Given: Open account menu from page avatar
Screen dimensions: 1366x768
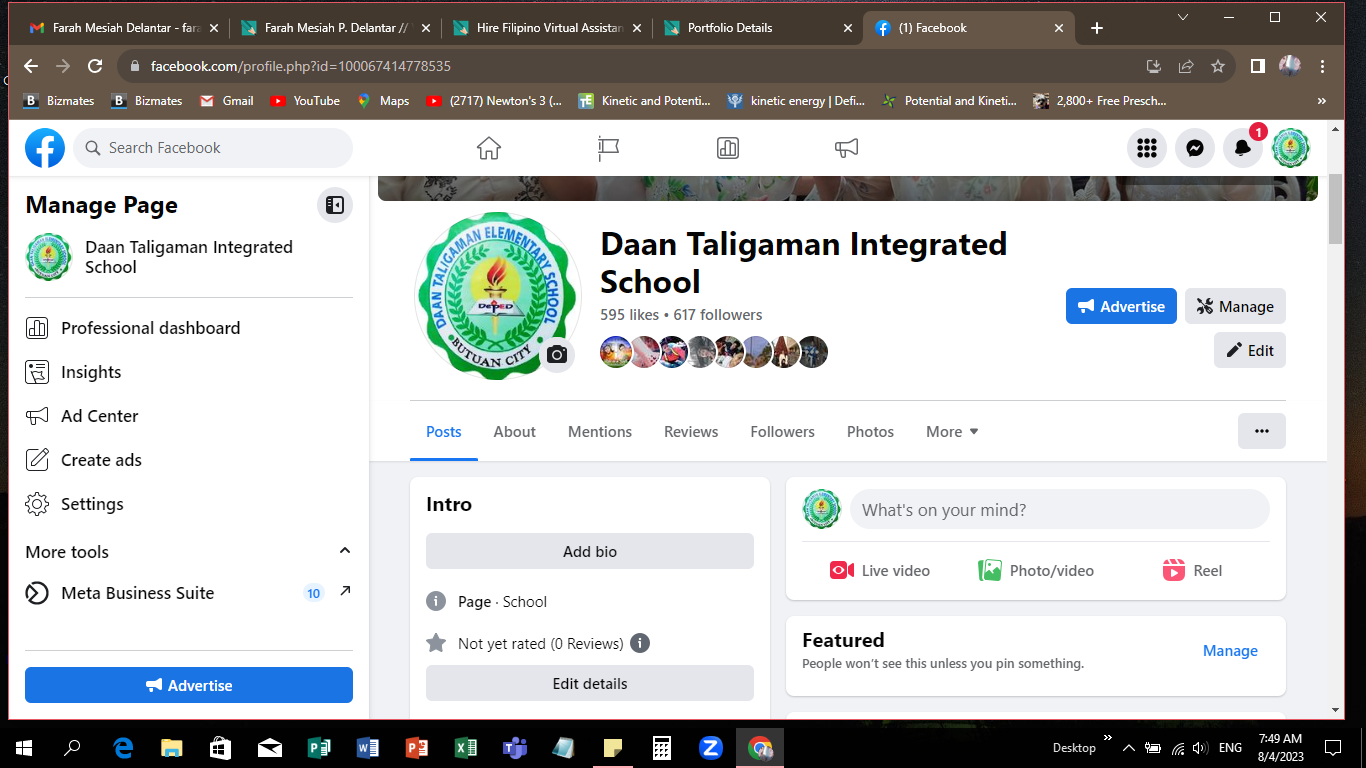Looking at the screenshot, I should click(1291, 148).
